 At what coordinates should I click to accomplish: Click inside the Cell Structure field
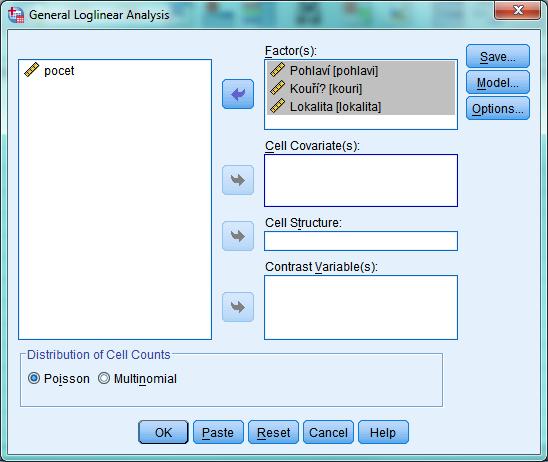pyautogui.click(x=361, y=241)
